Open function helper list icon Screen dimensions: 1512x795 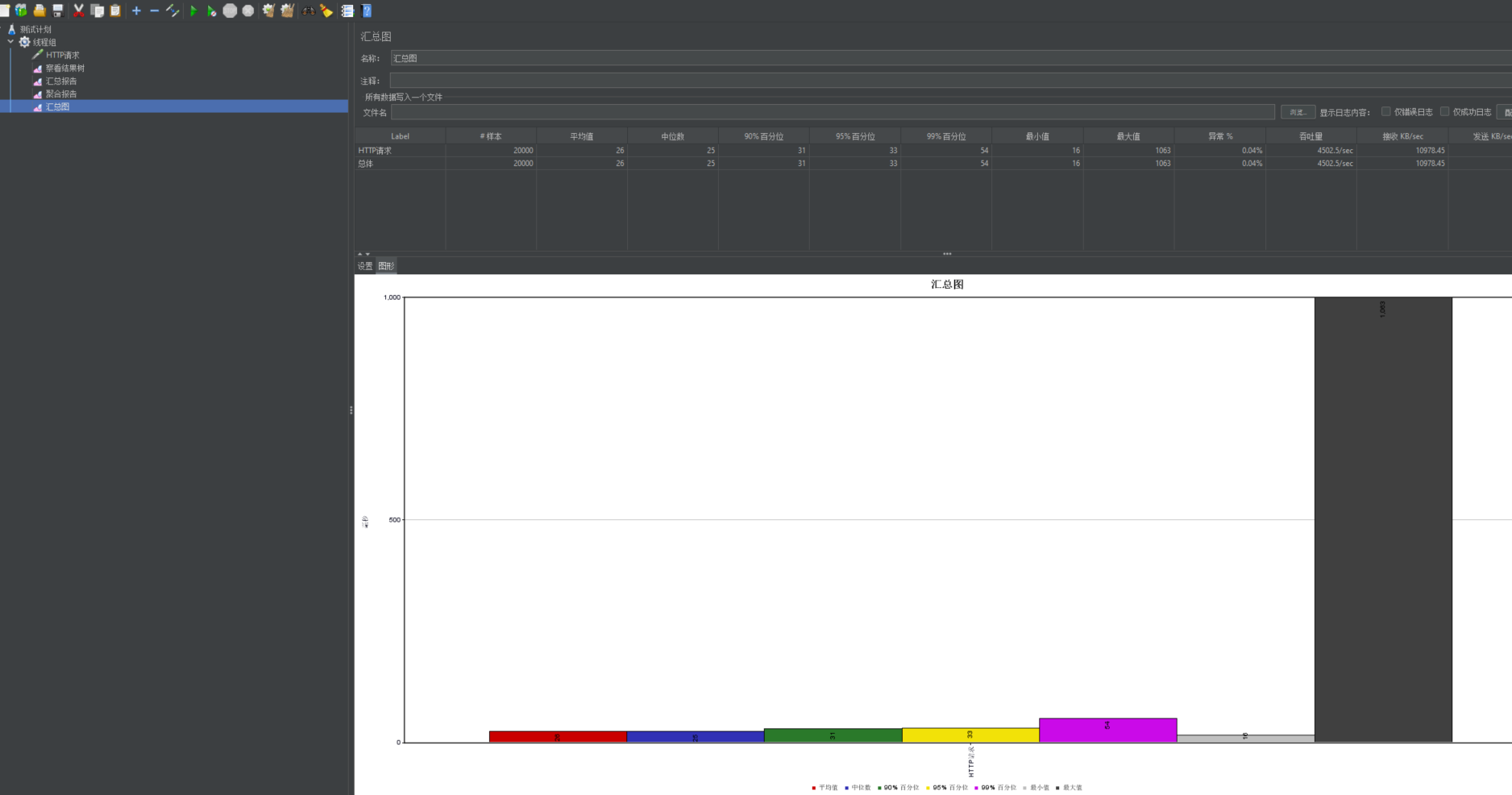click(347, 10)
